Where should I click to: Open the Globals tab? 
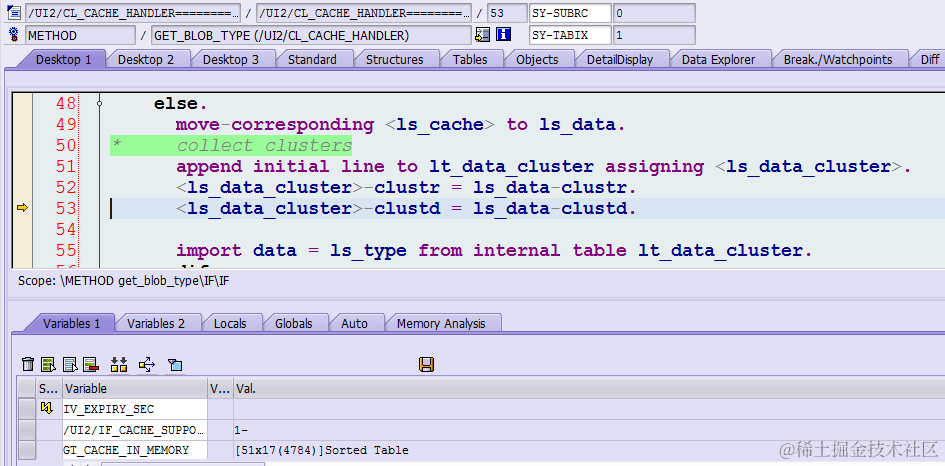[x=294, y=324]
